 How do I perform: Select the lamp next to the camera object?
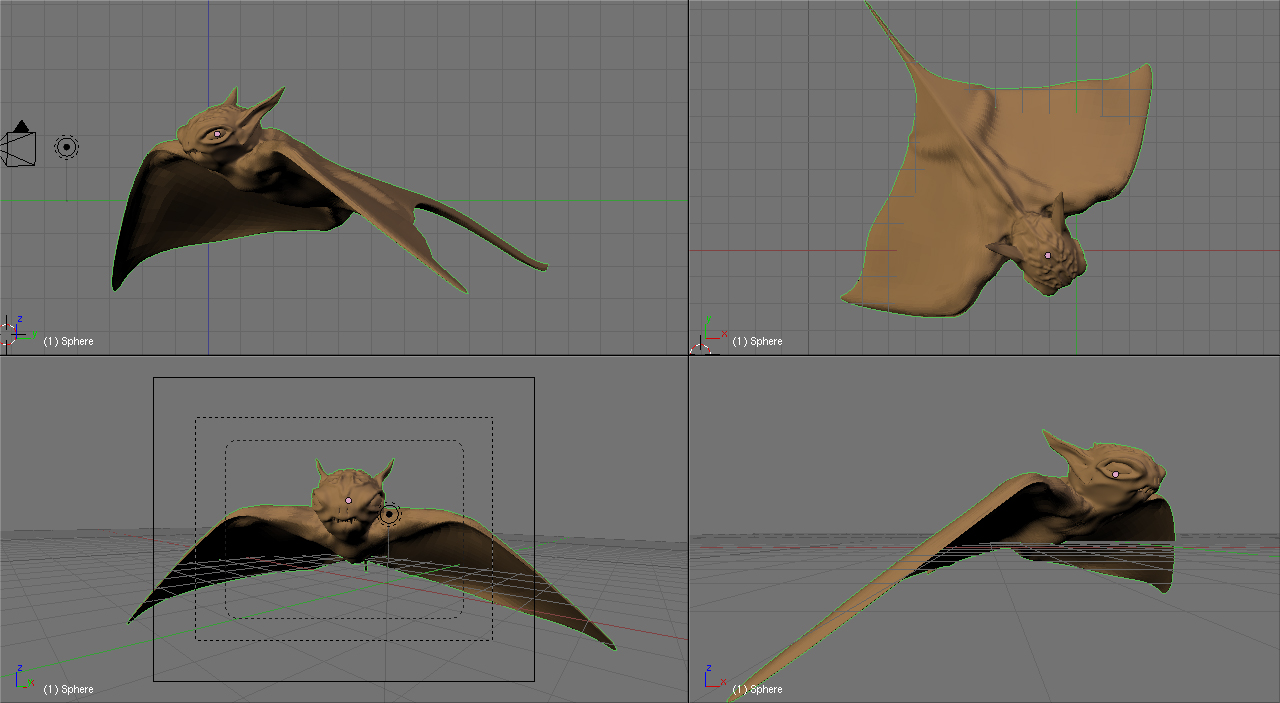[x=67, y=147]
